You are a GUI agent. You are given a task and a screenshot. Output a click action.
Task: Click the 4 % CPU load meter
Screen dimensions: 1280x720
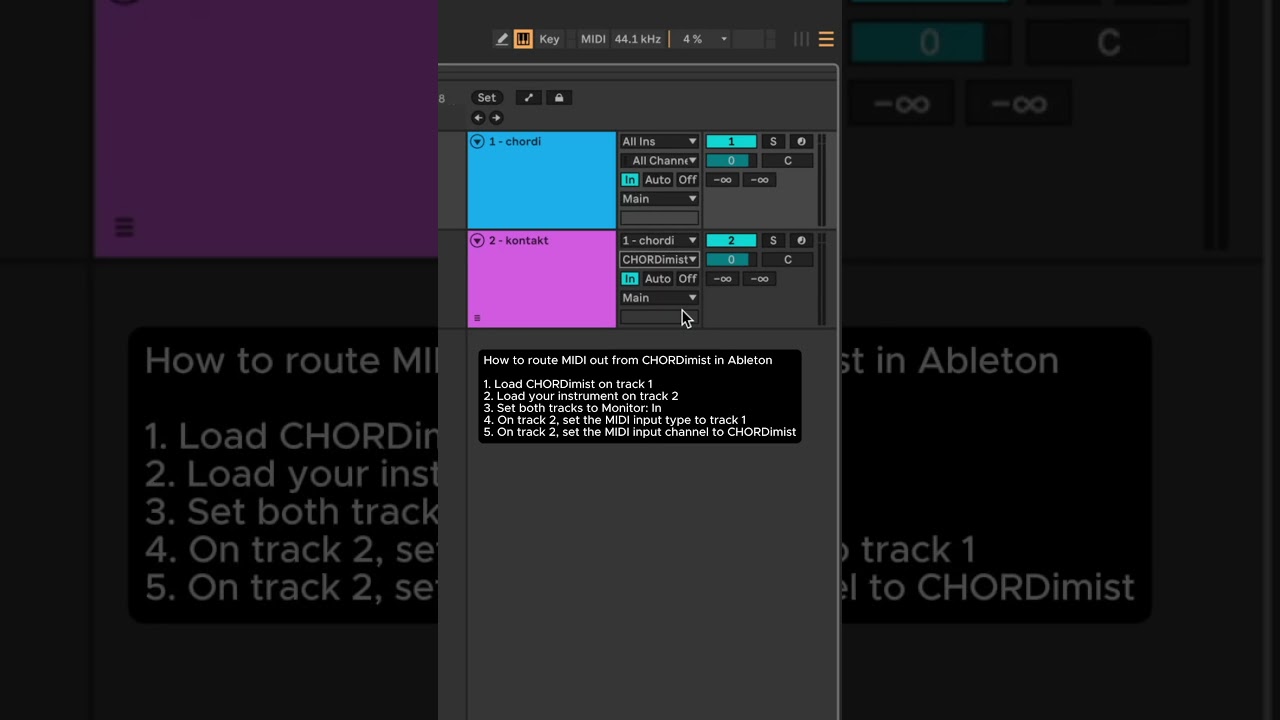pos(692,39)
